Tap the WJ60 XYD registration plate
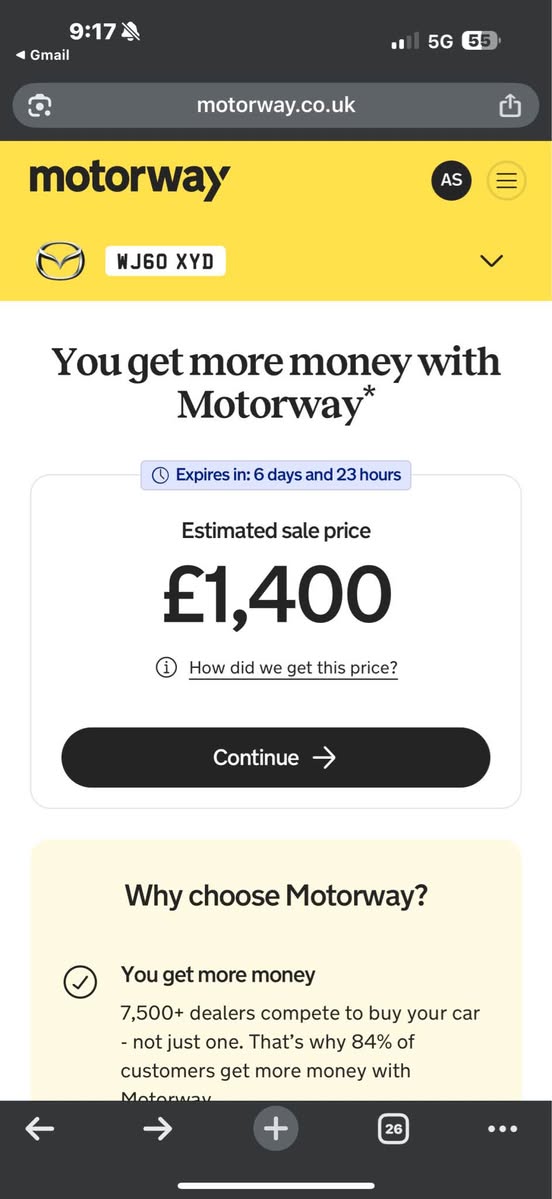 (x=165, y=262)
